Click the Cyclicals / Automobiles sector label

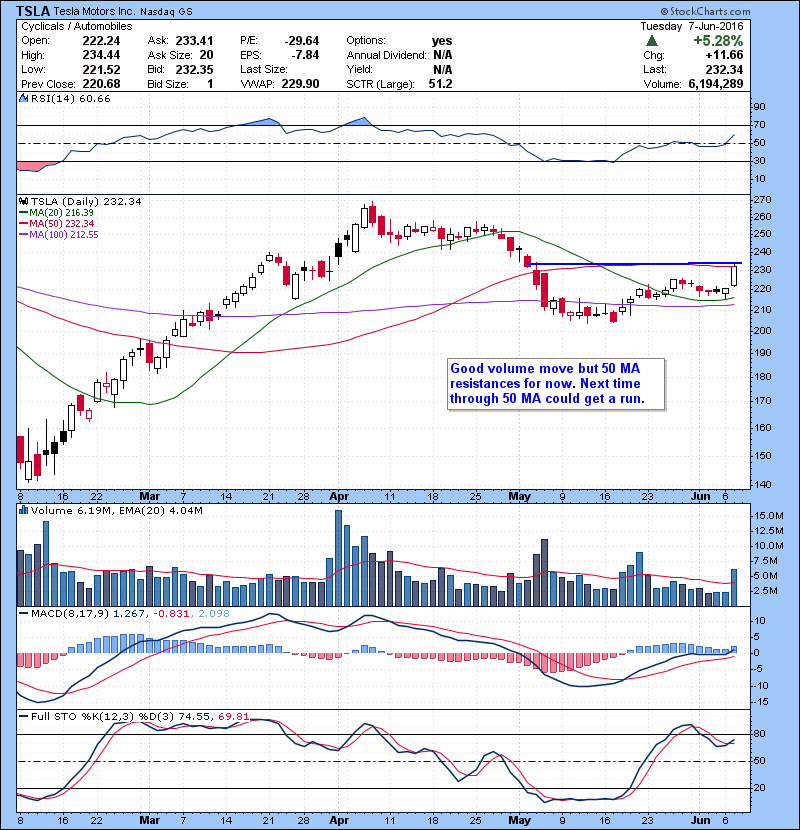point(77,26)
